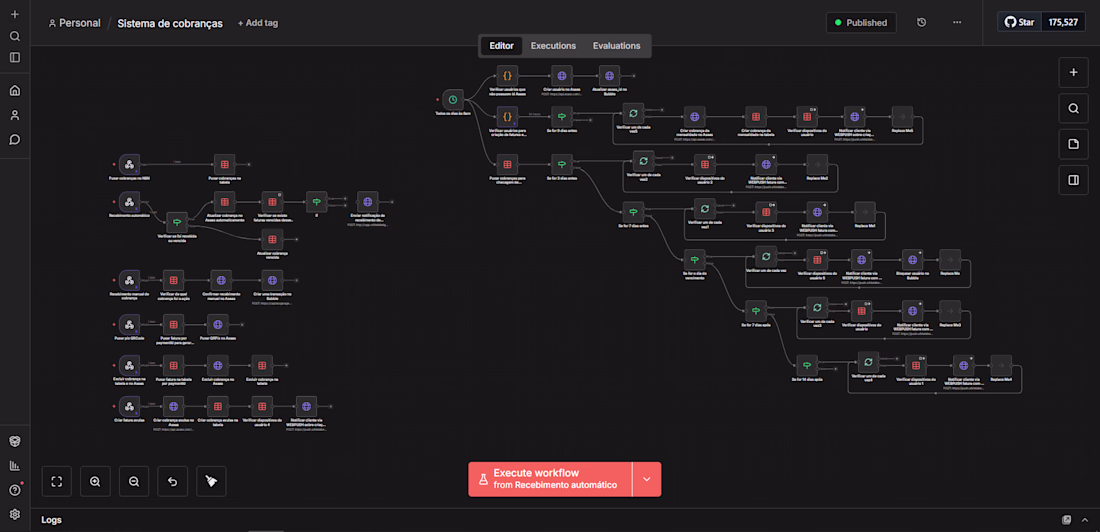This screenshot has height=532, width=1100.
Task: Select the 'Criar fatura avulsa' webhook node
Action: (x=129, y=406)
